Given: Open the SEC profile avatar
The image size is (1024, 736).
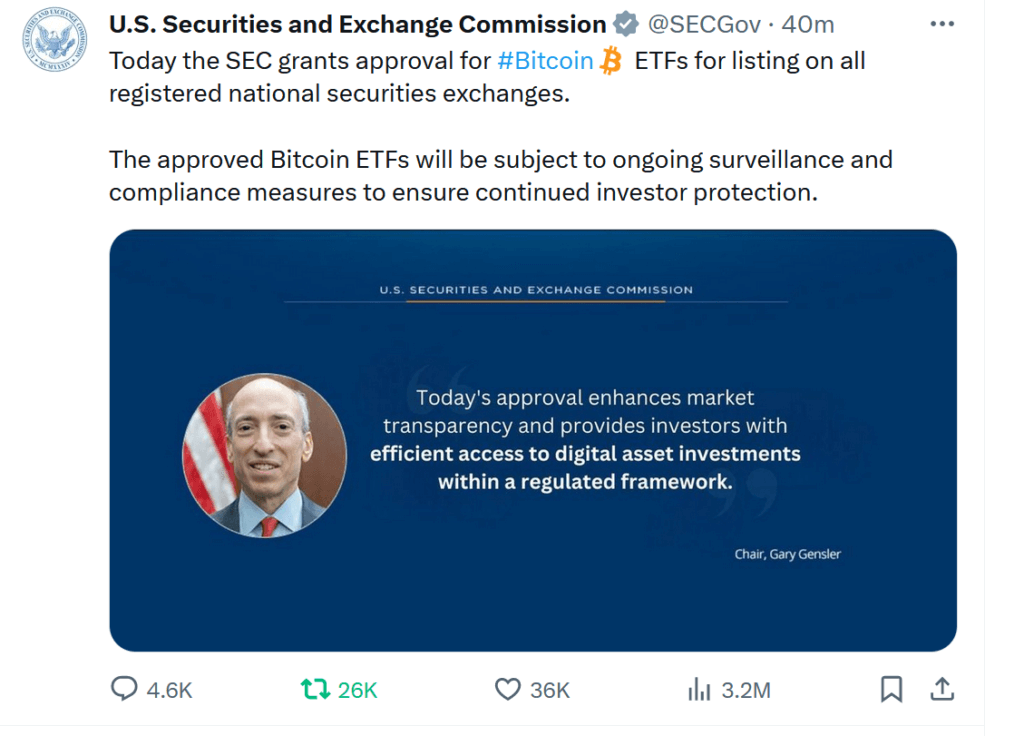Looking at the screenshot, I should coord(54,42).
